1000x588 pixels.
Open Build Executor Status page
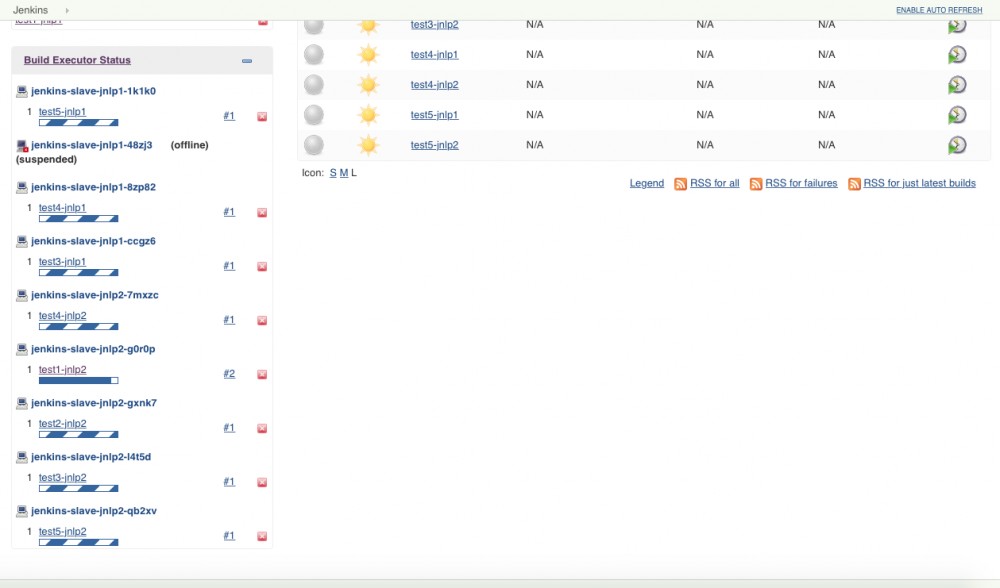[x=77, y=60]
